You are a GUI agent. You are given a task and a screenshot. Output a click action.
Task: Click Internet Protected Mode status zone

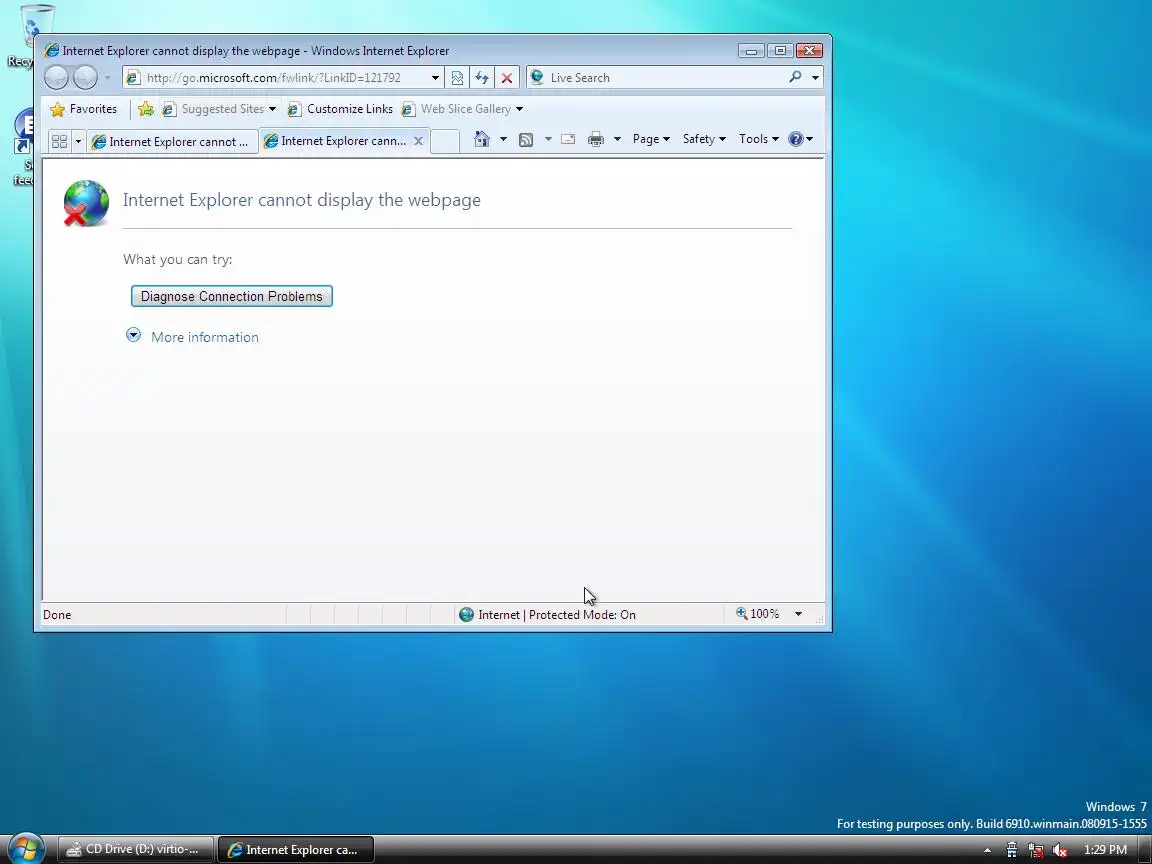[547, 615]
